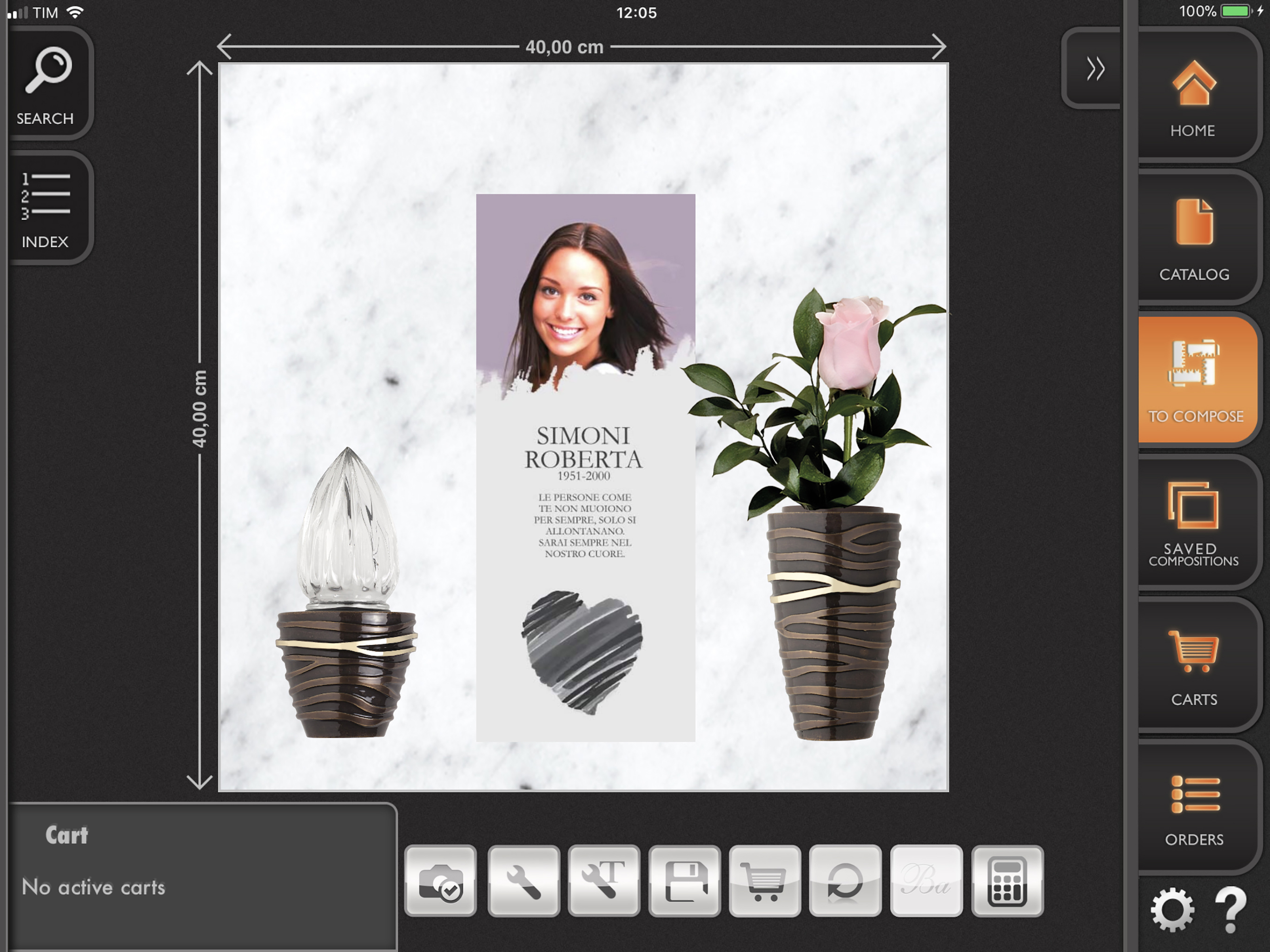The image size is (1270, 952).
Task: Open the wrench settings tool
Action: point(523,881)
